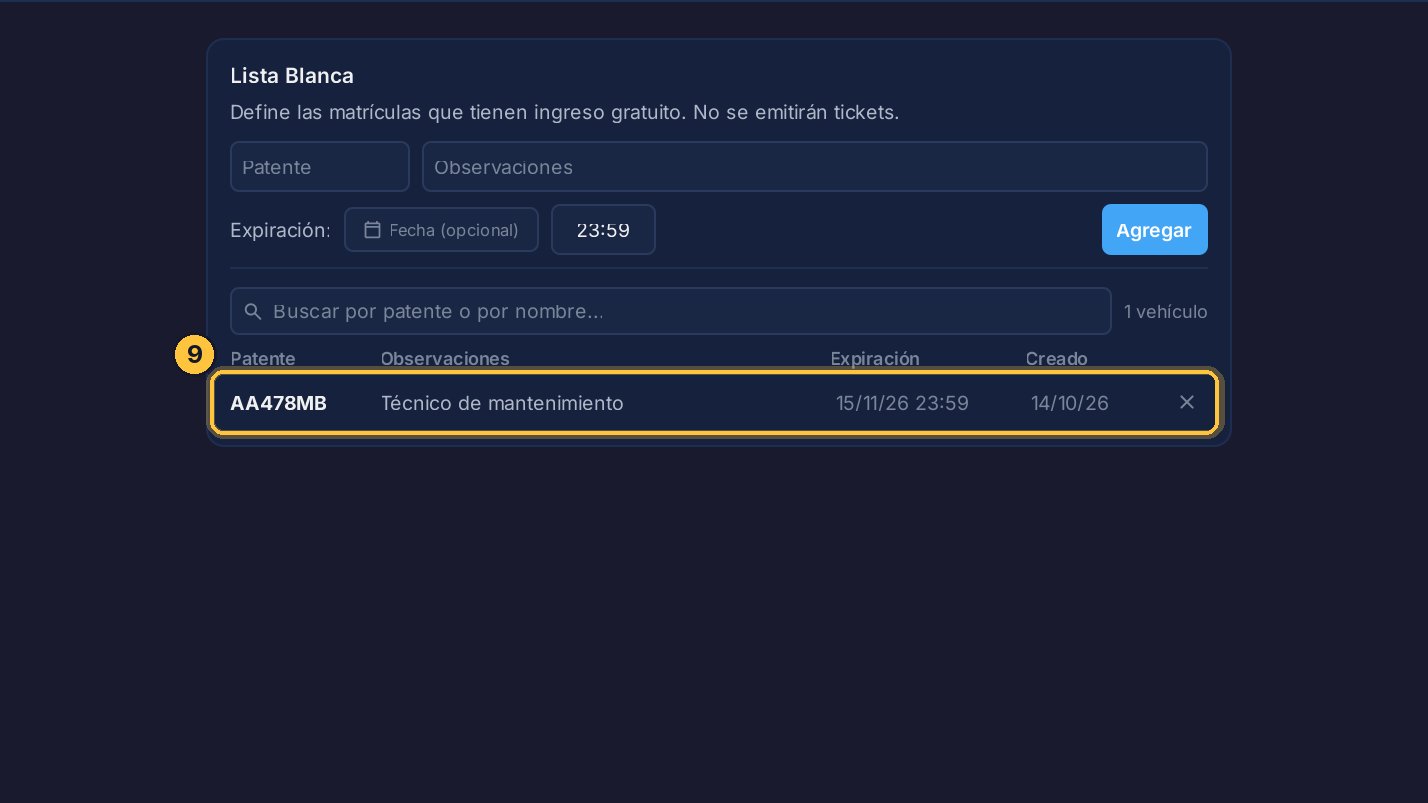The width and height of the screenshot is (1428, 803).
Task: Select the expiration value 15/11/26 23:59
Action: [902, 403]
